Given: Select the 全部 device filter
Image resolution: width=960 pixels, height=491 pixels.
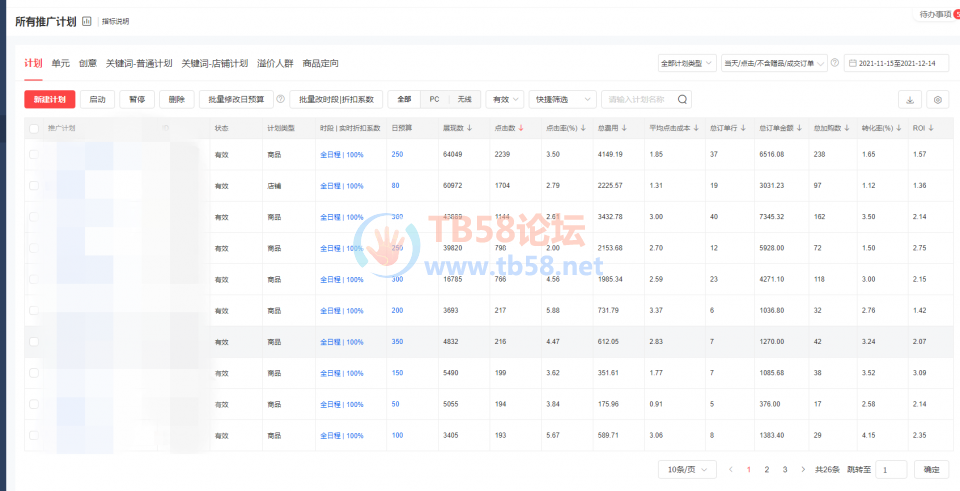Looking at the screenshot, I should (x=404, y=99).
